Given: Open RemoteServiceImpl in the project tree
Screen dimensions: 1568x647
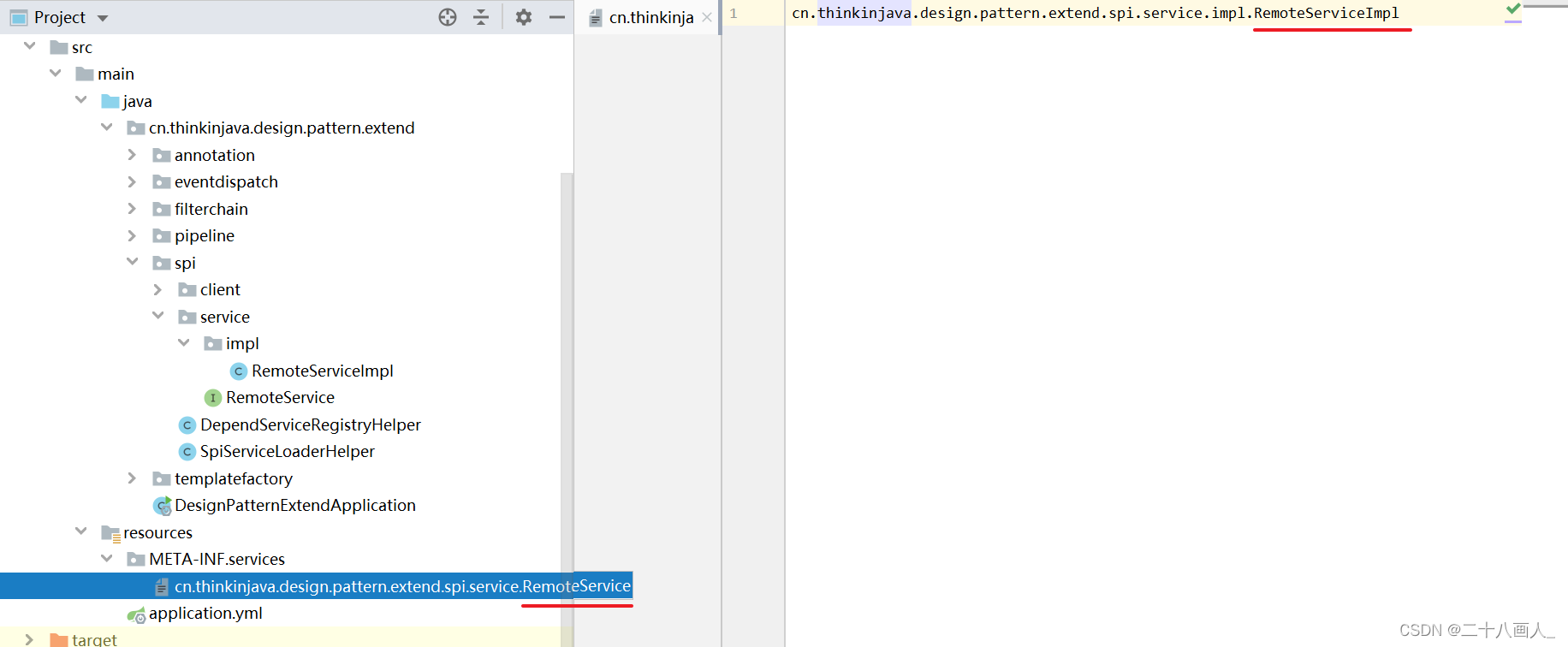Looking at the screenshot, I should pyautogui.click(x=323, y=371).
